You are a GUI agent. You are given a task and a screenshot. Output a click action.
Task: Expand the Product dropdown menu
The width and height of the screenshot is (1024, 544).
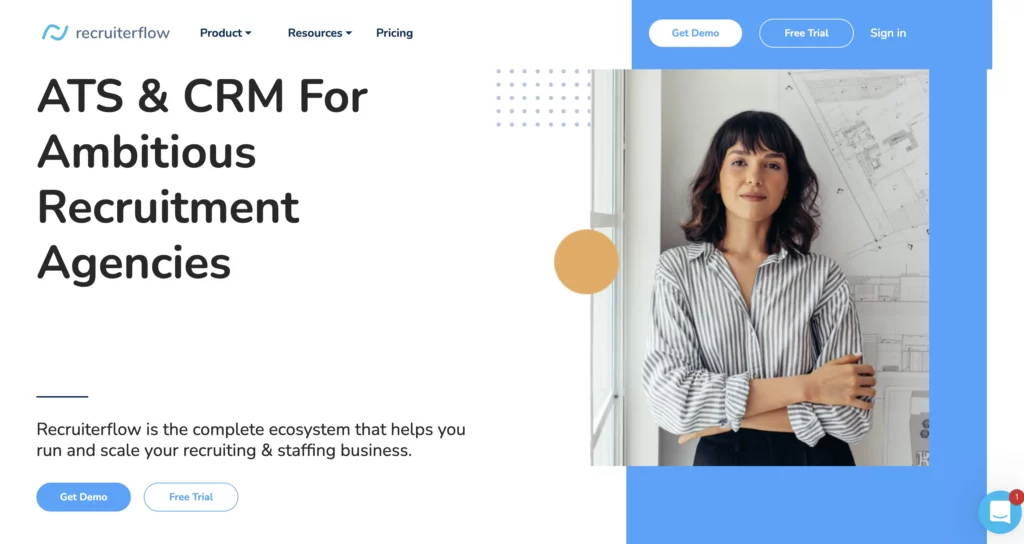[x=225, y=33]
